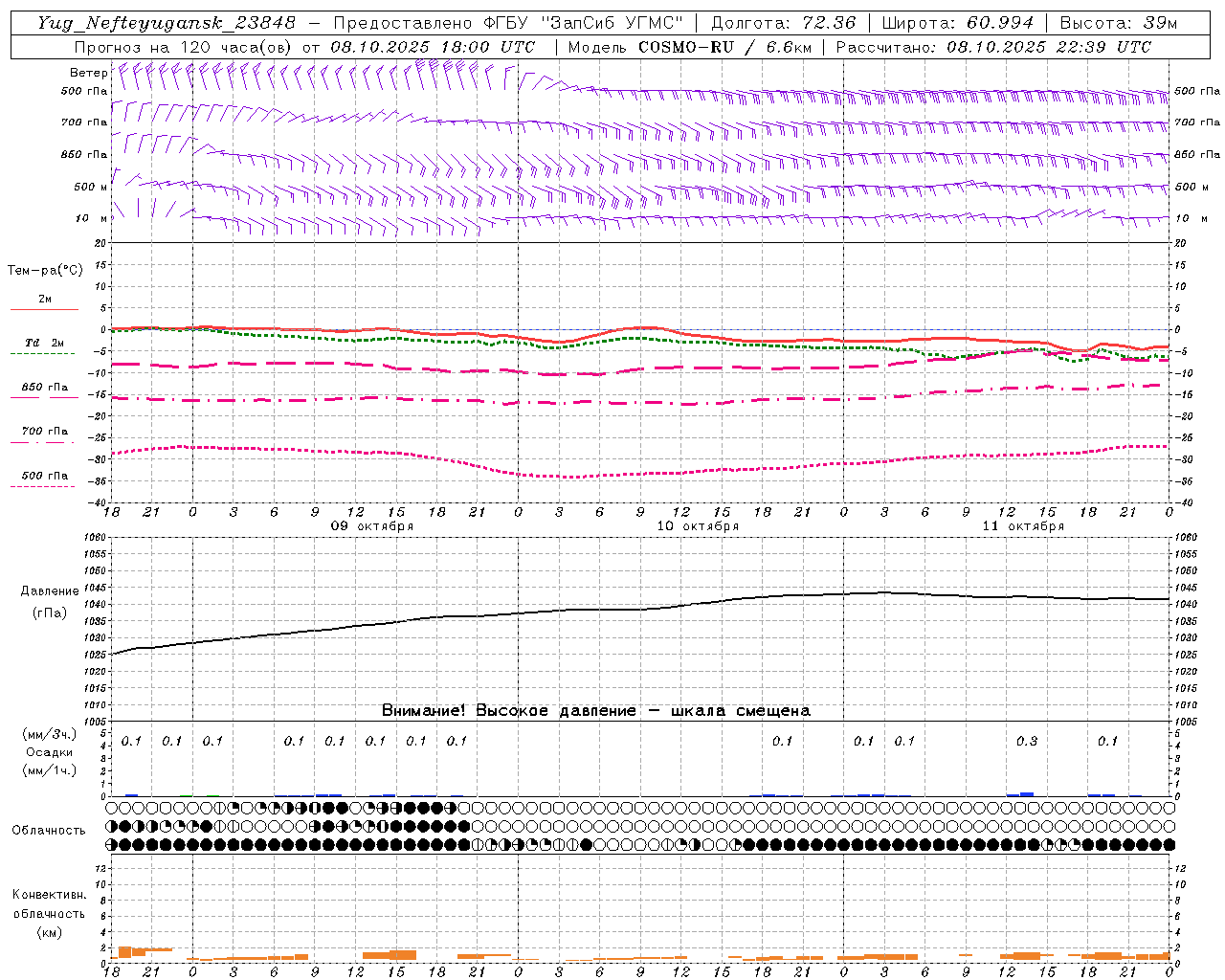Screen dimensions: 1225x980
Task: Click the (мм/3ч.) precipitation unit label
Action: coord(50,734)
